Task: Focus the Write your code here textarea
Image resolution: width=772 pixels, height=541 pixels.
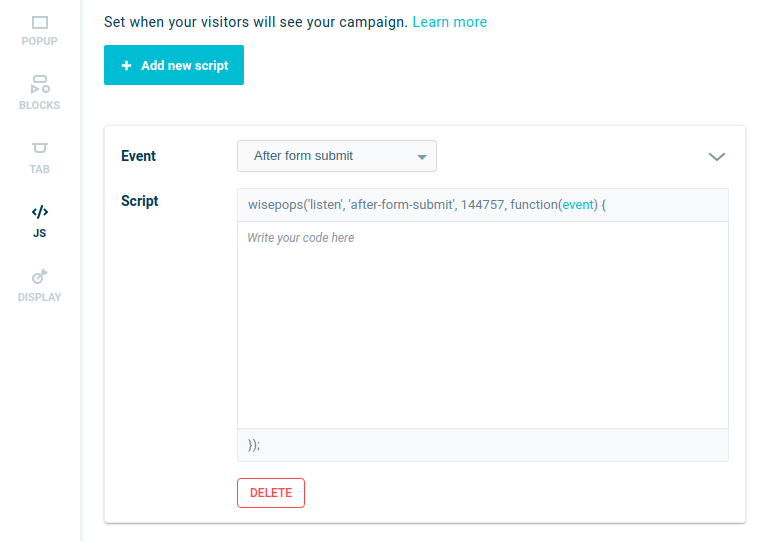Action: tap(482, 325)
